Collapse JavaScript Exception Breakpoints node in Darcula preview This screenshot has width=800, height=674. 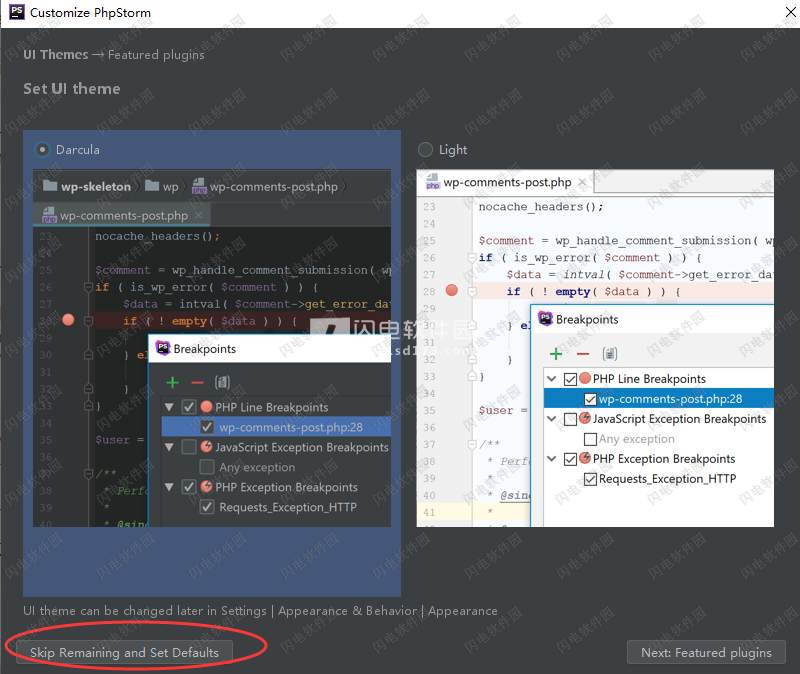tap(169, 447)
